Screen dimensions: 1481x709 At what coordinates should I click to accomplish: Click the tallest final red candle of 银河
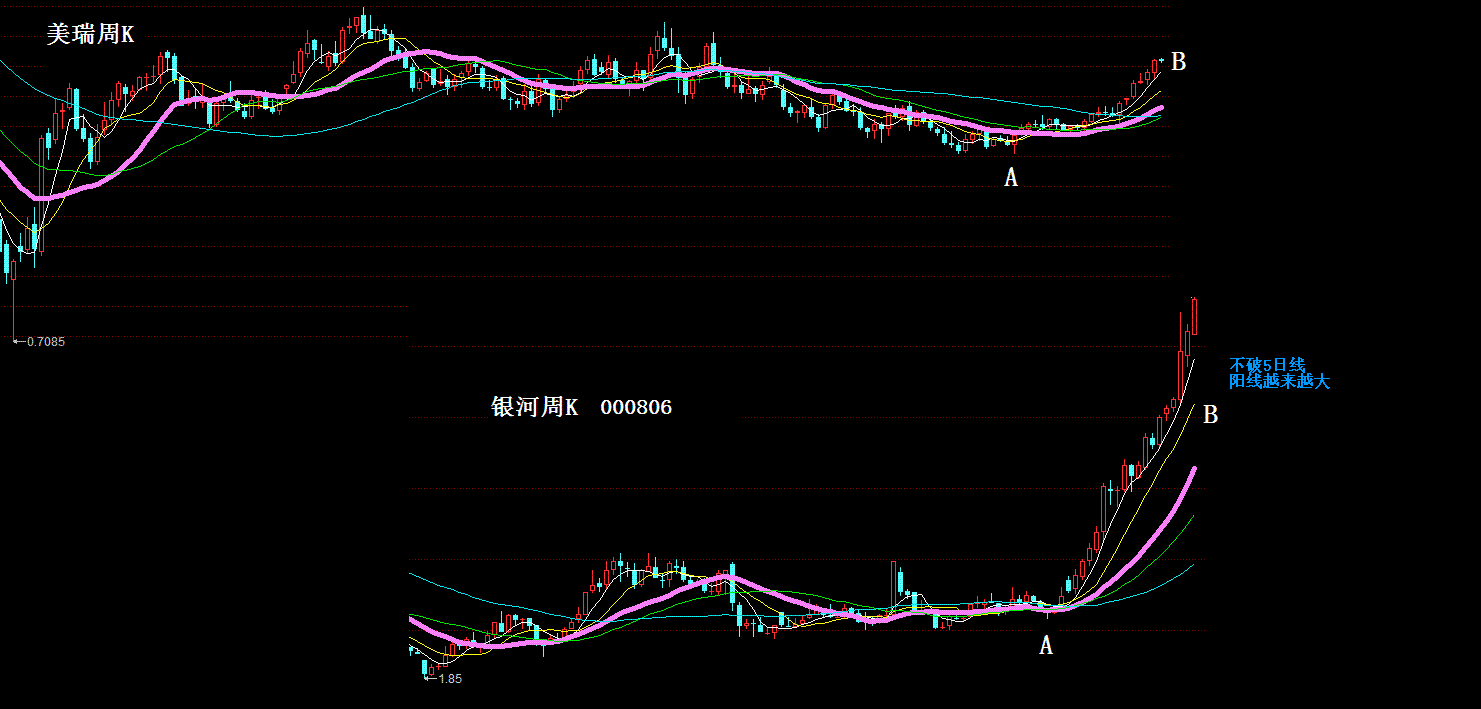pos(1194,317)
